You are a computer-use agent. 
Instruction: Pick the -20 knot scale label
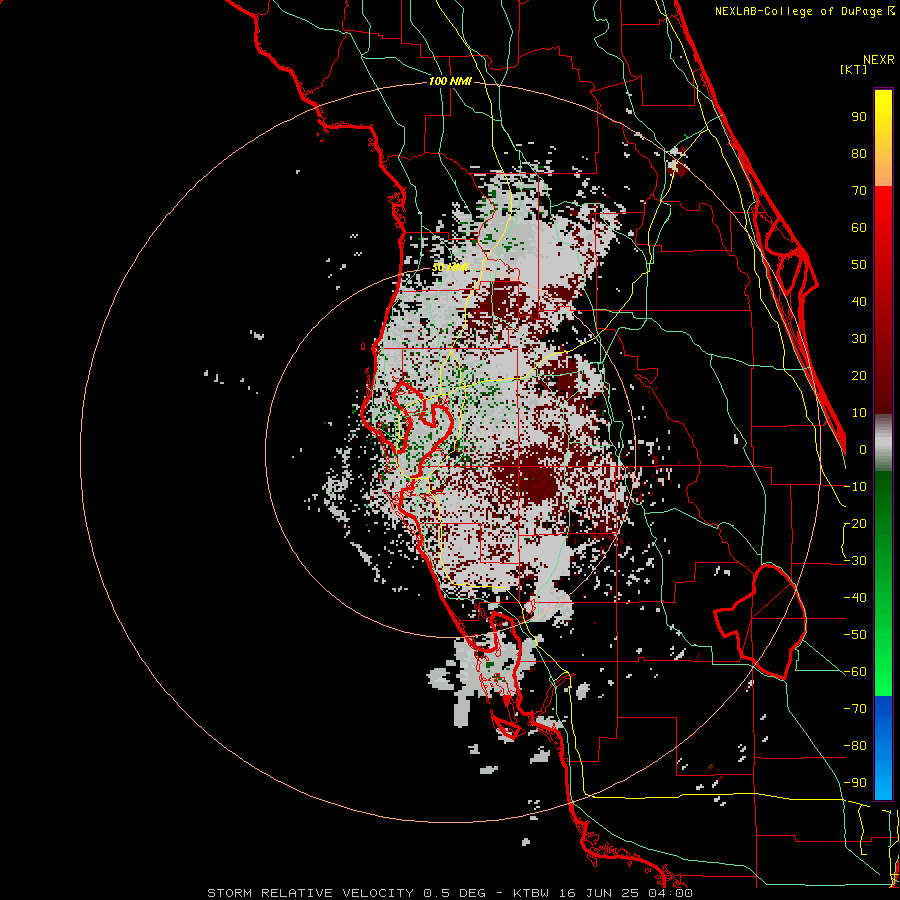point(855,523)
